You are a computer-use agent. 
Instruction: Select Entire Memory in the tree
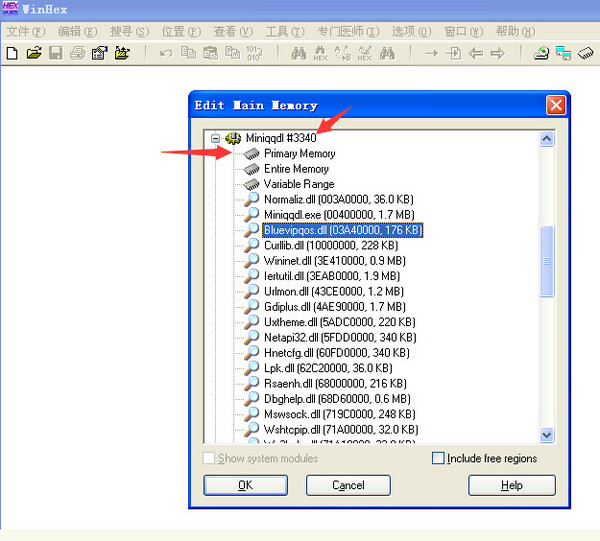tap(296, 169)
